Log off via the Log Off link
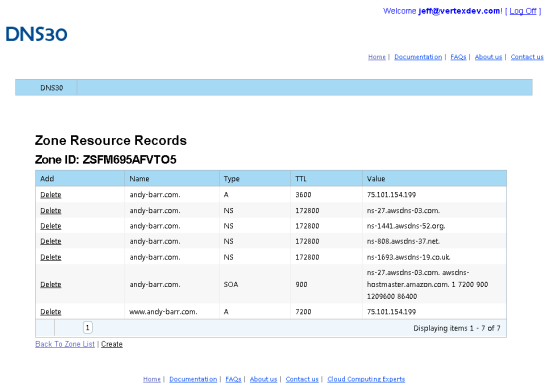Viewport: 550px width, 388px height. (523, 11)
